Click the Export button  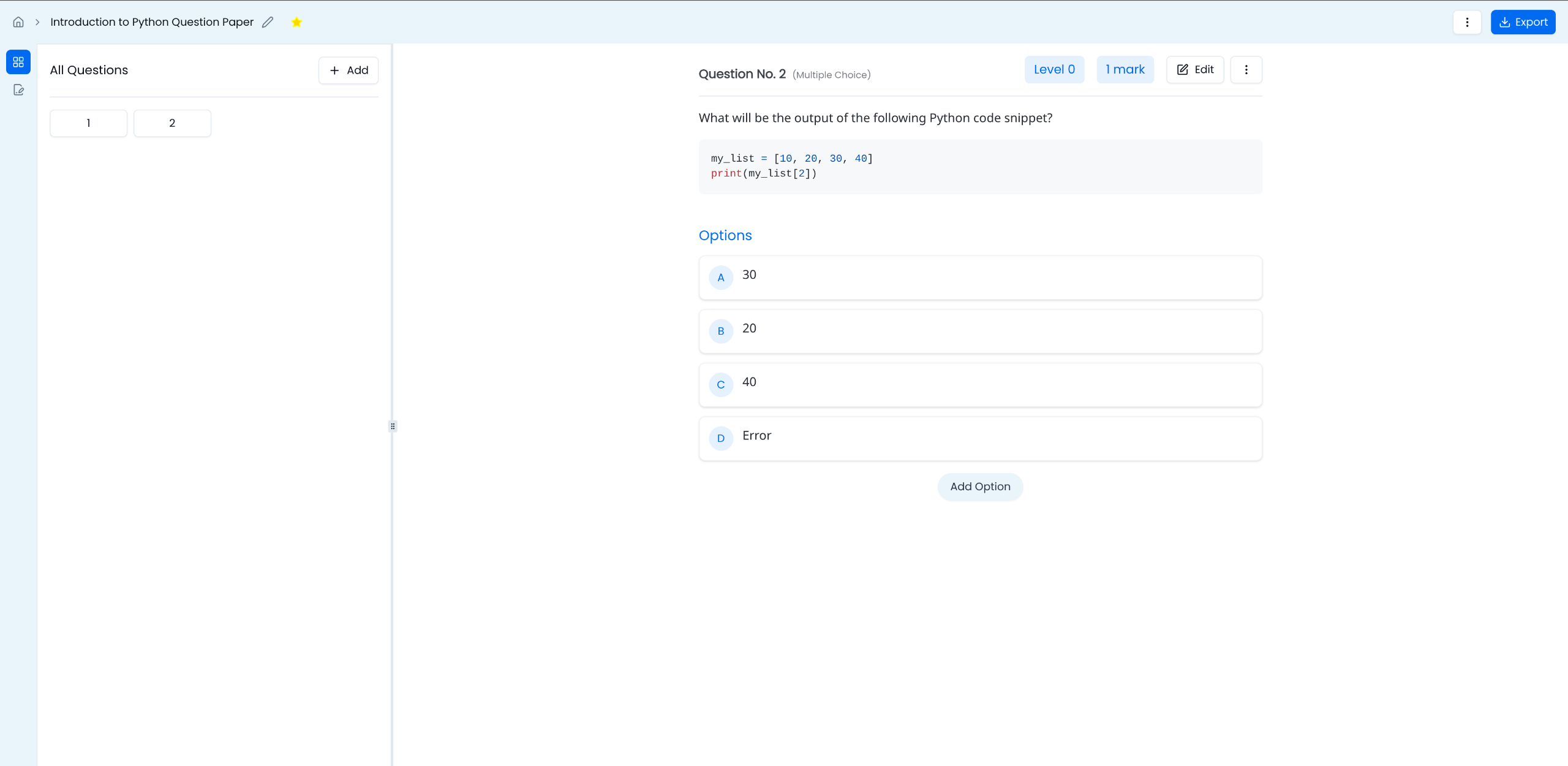[x=1523, y=22]
